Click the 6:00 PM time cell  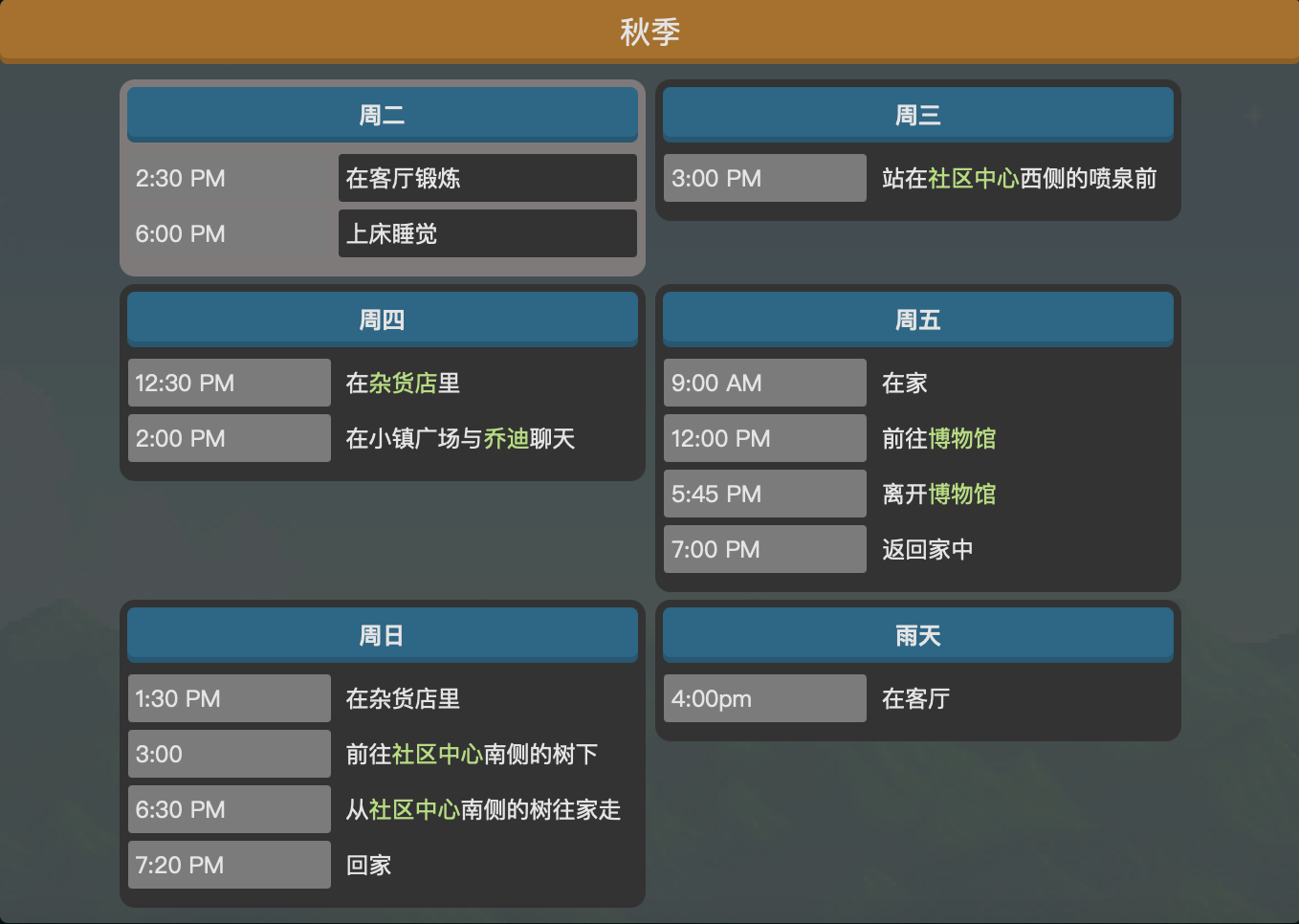230,233
